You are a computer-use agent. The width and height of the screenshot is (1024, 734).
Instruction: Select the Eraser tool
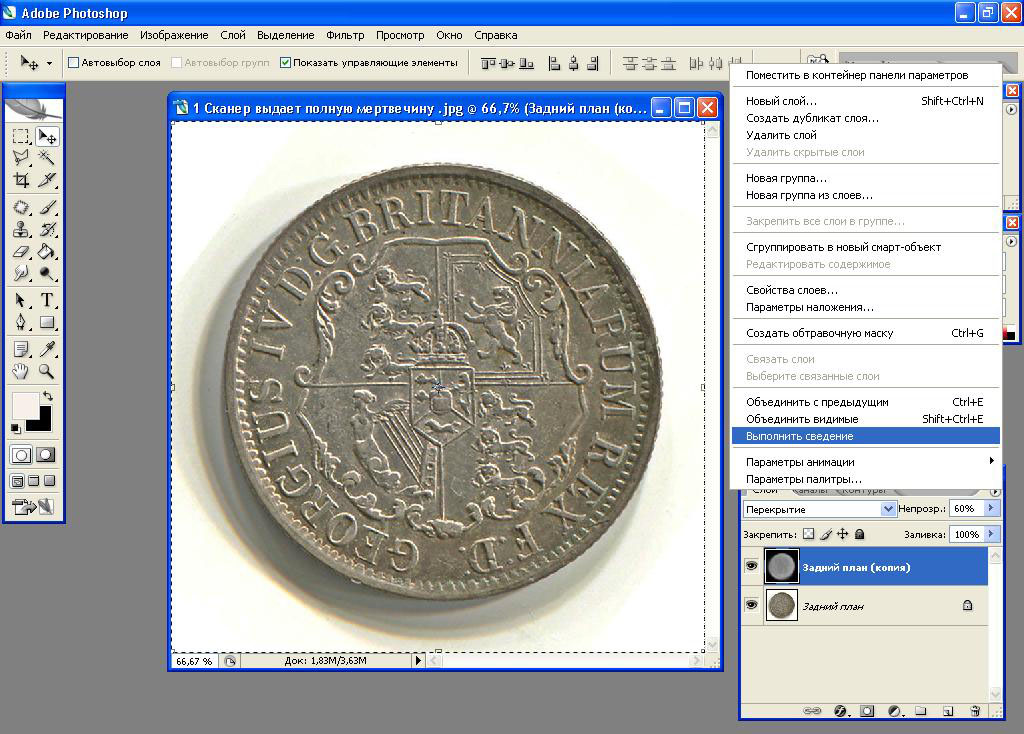click(22, 251)
